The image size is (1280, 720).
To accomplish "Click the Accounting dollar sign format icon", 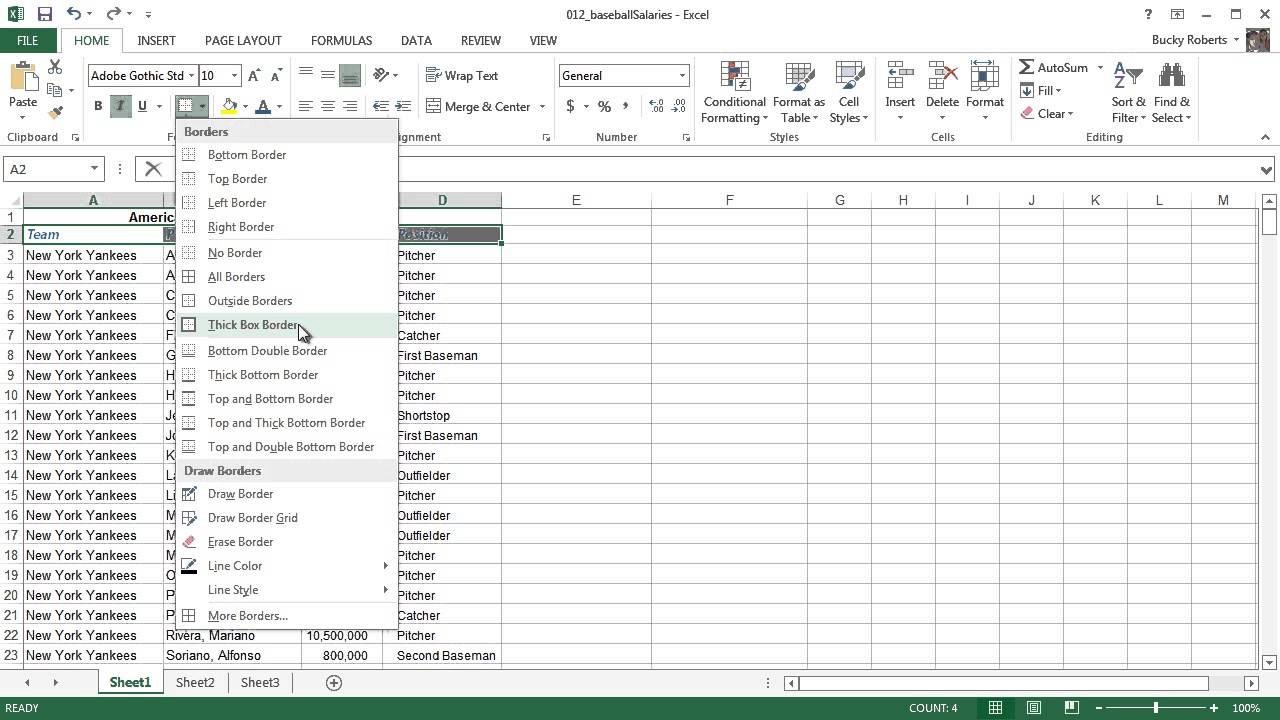I will point(570,106).
